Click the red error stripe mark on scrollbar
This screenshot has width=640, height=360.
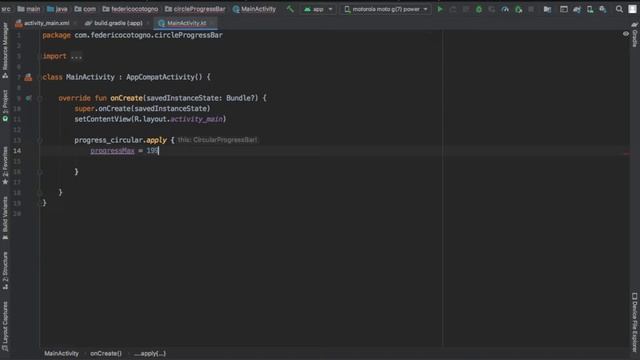627,154
